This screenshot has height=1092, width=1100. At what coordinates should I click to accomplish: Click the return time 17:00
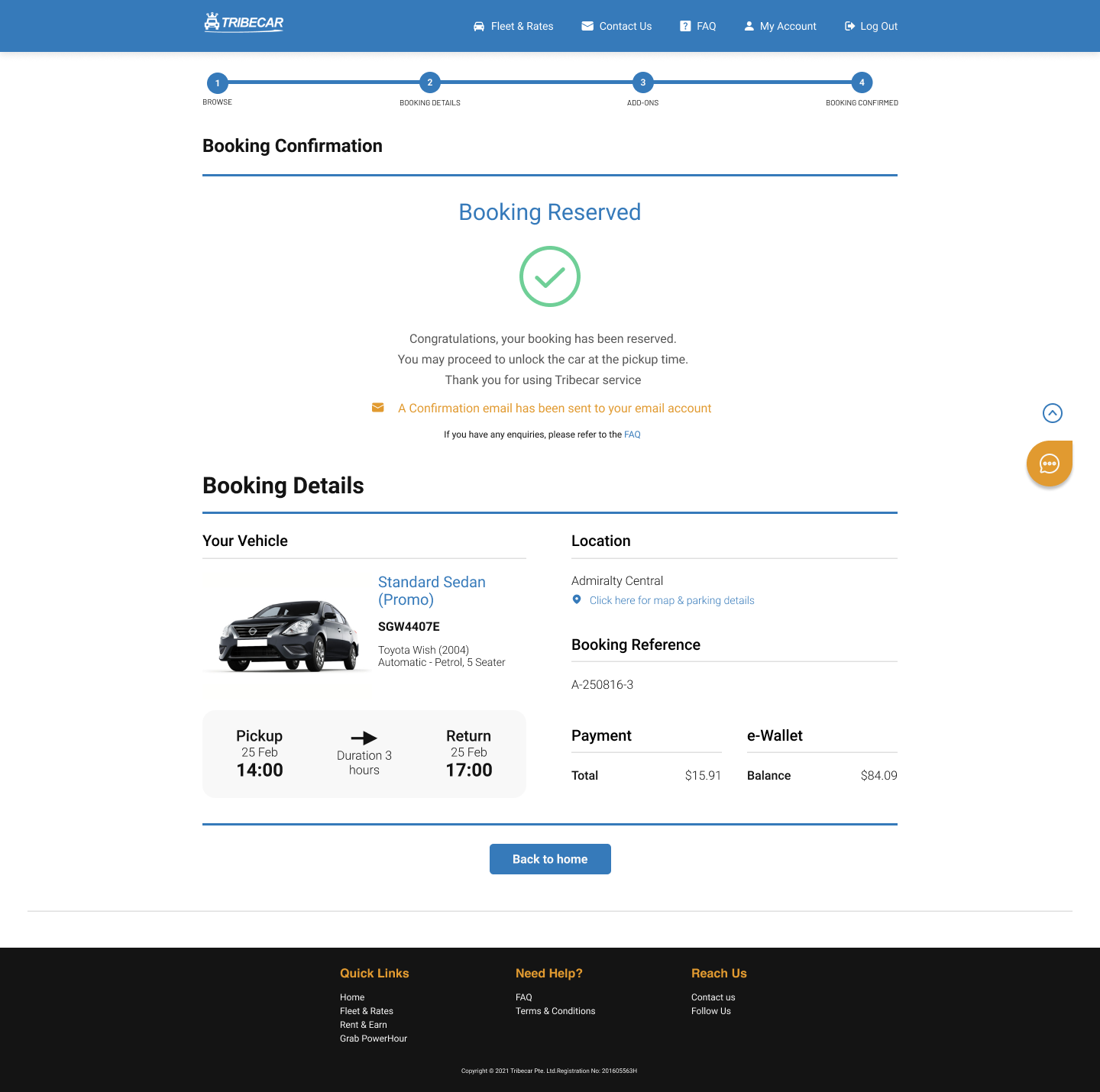(469, 770)
